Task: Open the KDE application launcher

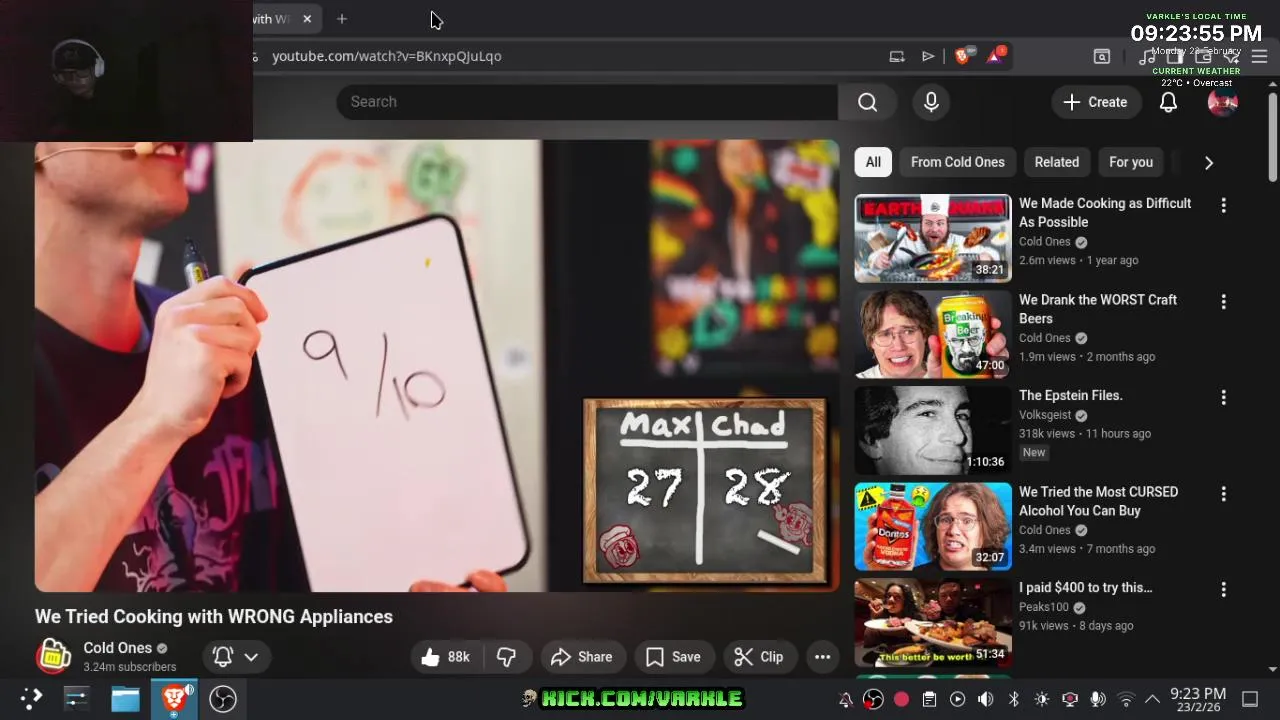Action: tap(31, 698)
